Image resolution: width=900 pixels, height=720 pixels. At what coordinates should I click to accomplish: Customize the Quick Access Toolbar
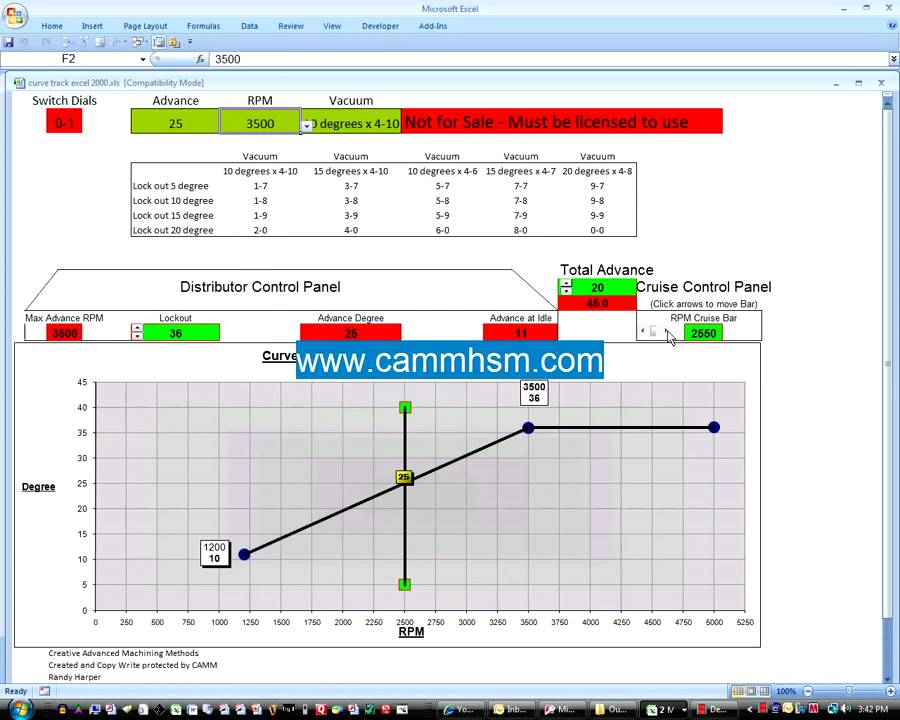190,42
